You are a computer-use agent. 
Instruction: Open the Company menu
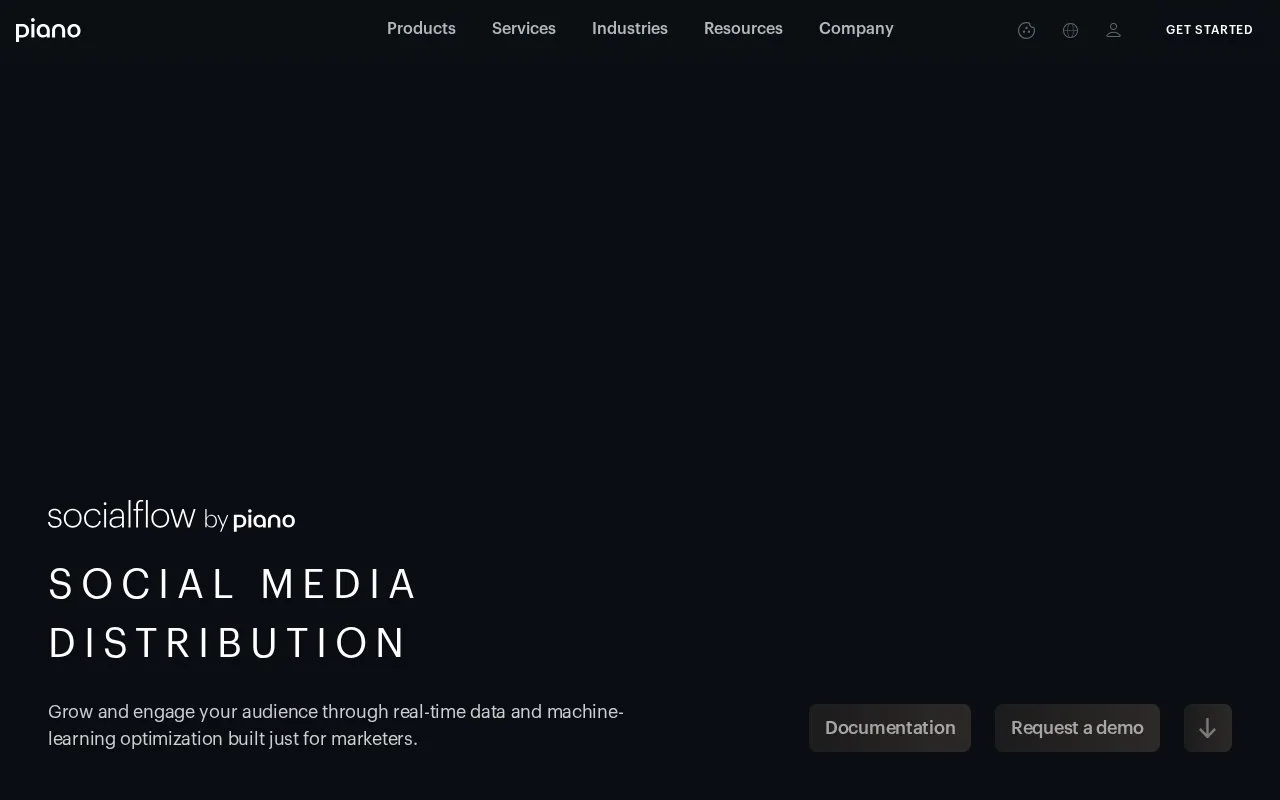856,29
